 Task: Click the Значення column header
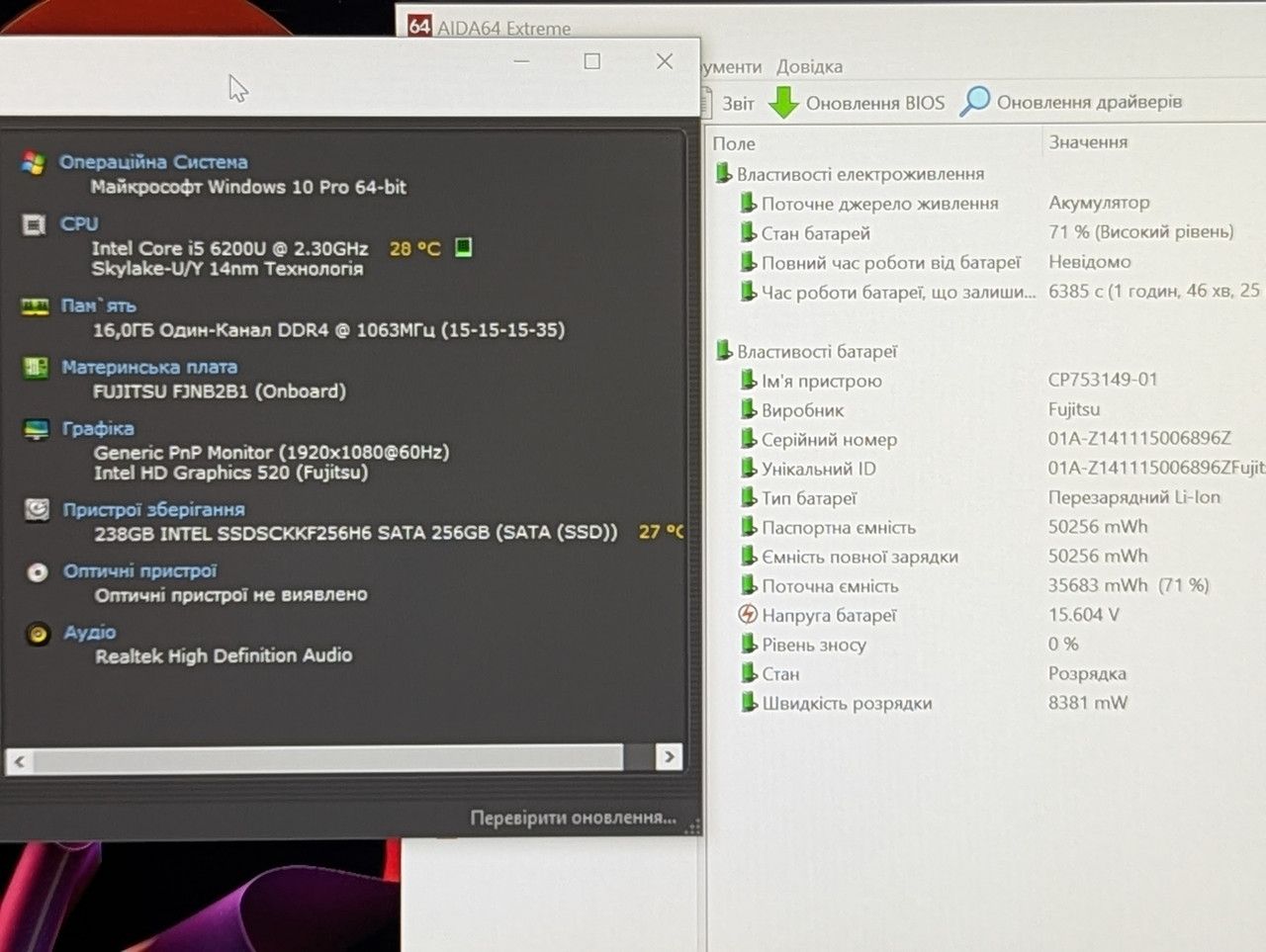(x=1088, y=142)
